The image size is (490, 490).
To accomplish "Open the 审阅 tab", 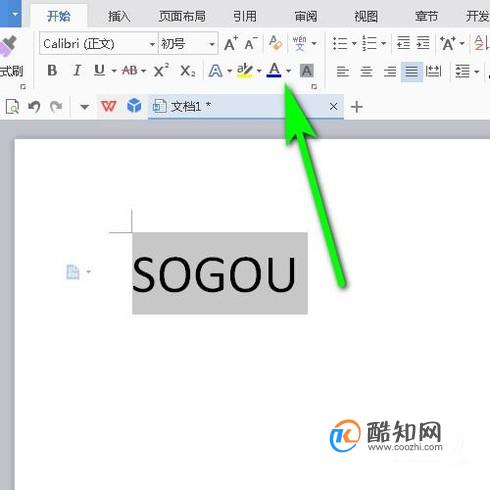I will point(306,16).
